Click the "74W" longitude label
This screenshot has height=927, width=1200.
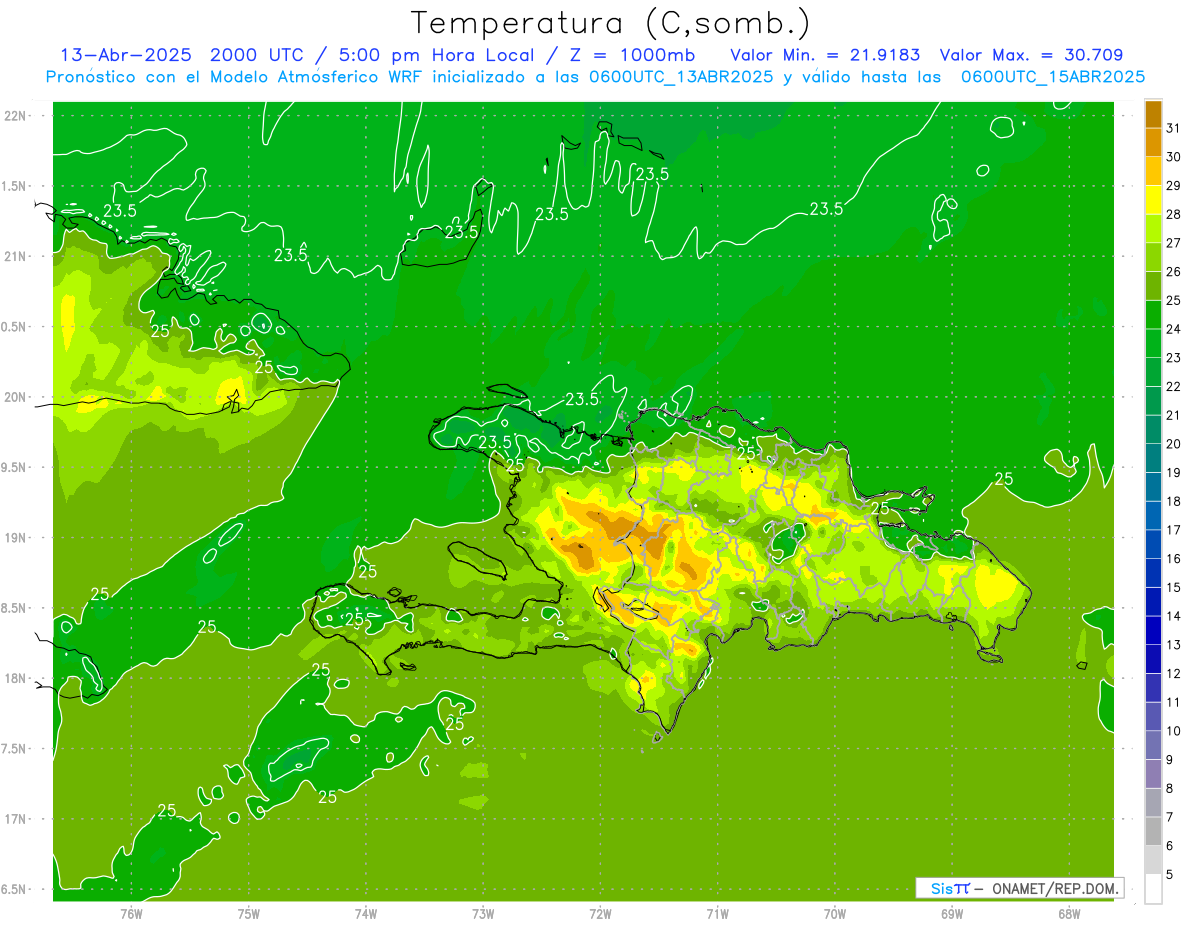366,913
